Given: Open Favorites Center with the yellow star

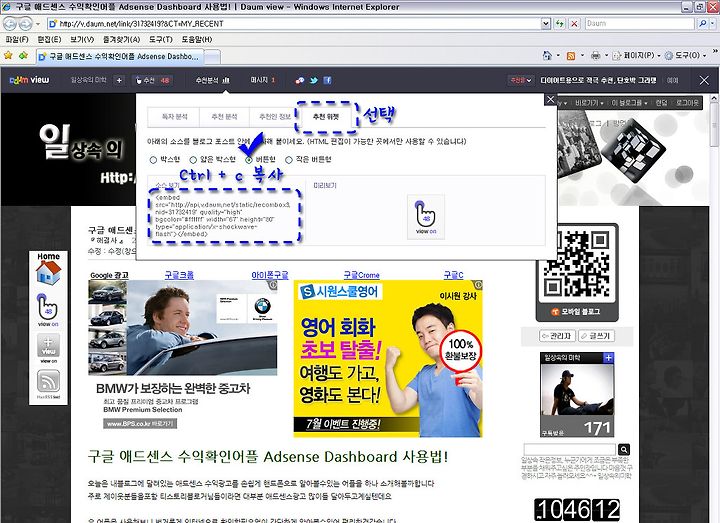Looking at the screenshot, I should click(8, 56).
